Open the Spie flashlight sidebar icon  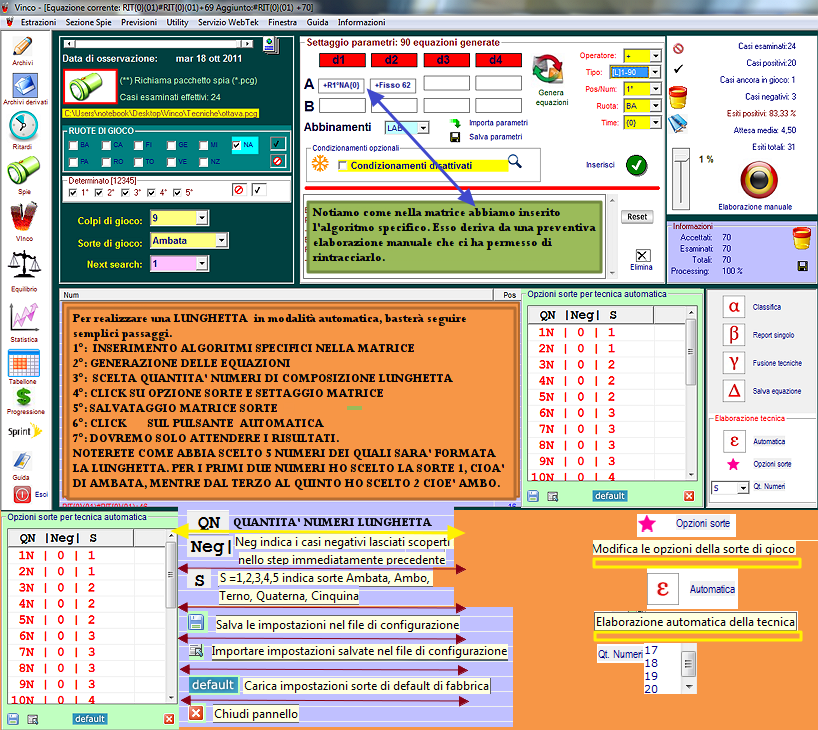[23, 171]
